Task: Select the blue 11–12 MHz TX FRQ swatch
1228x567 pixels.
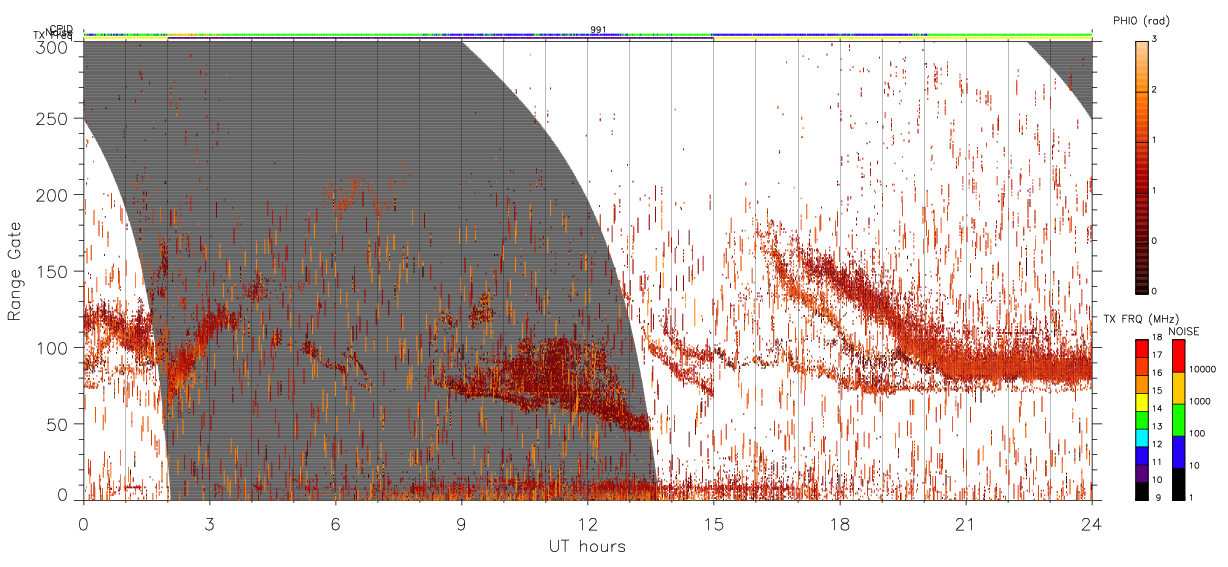Action: point(1142,455)
